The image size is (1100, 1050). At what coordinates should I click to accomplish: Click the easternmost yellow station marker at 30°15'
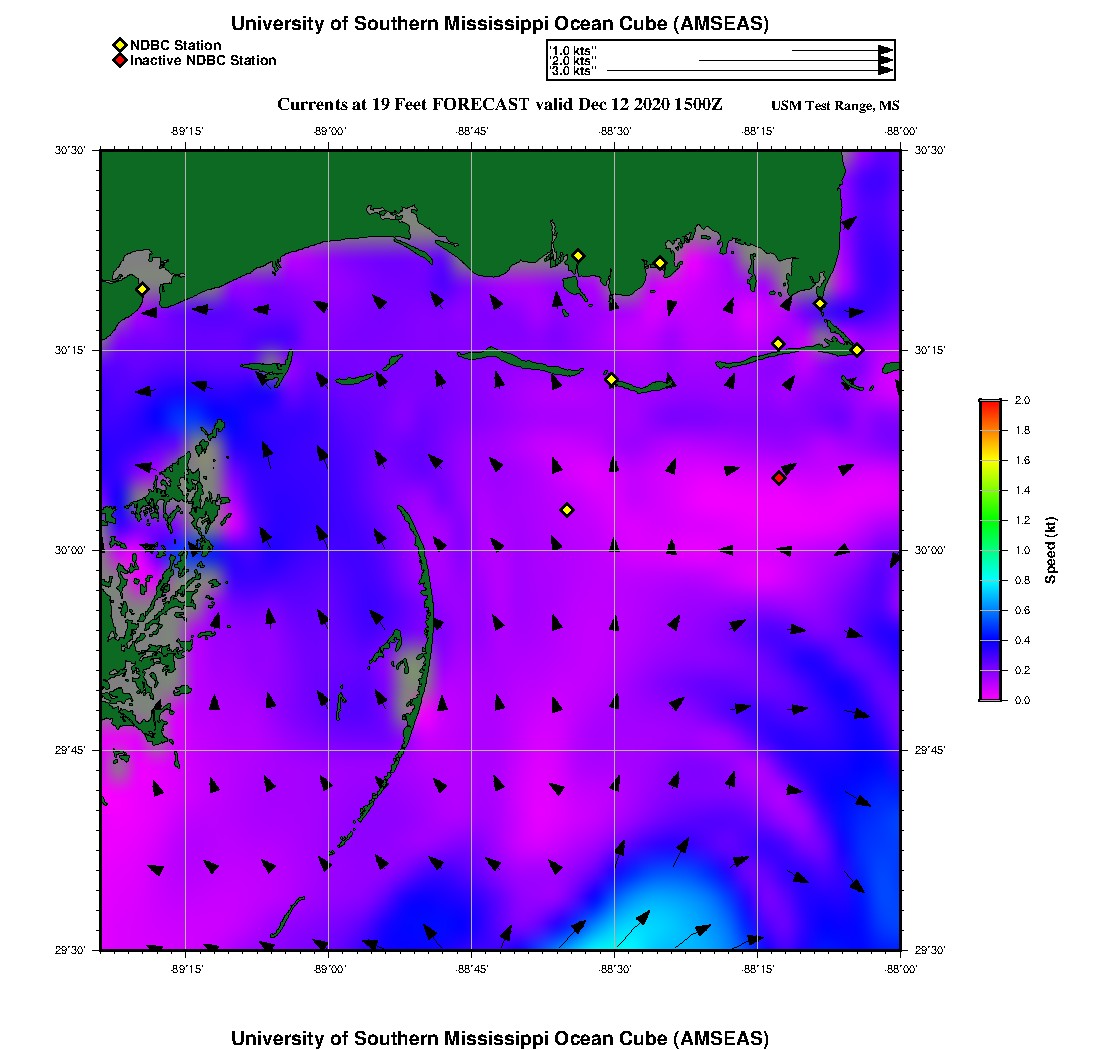[x=857, y=350]
